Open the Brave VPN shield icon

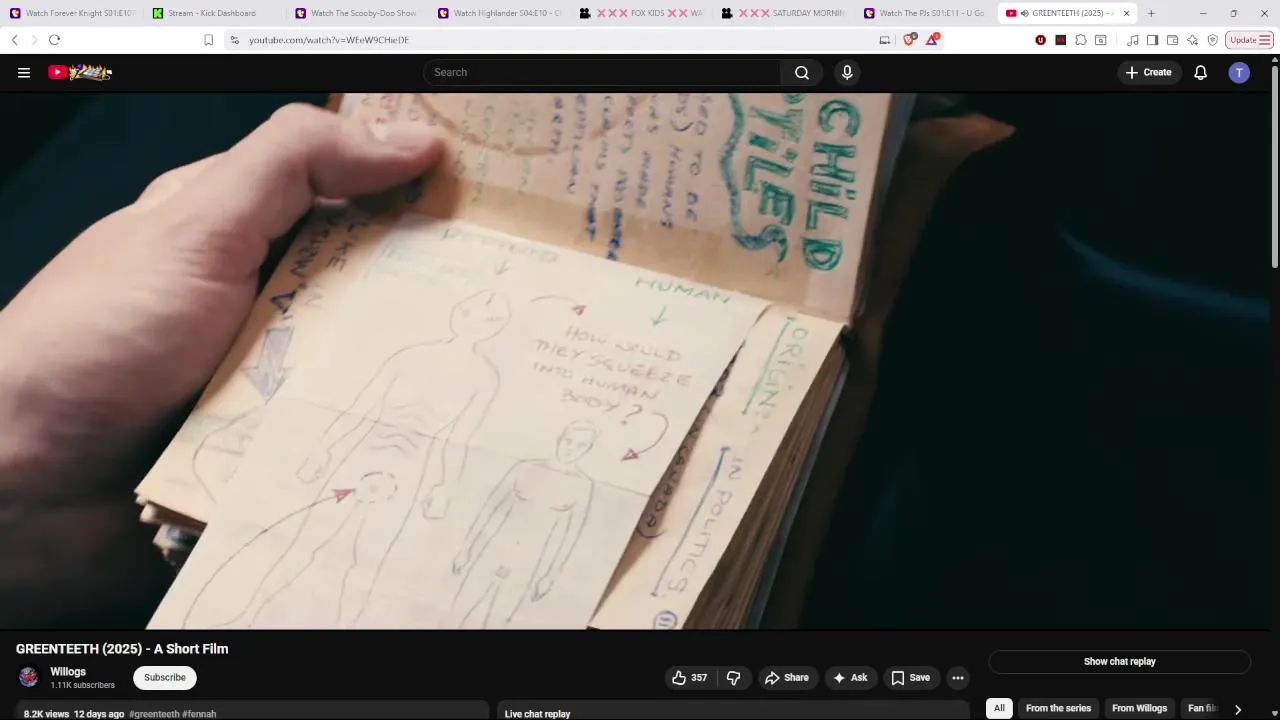1212,40
